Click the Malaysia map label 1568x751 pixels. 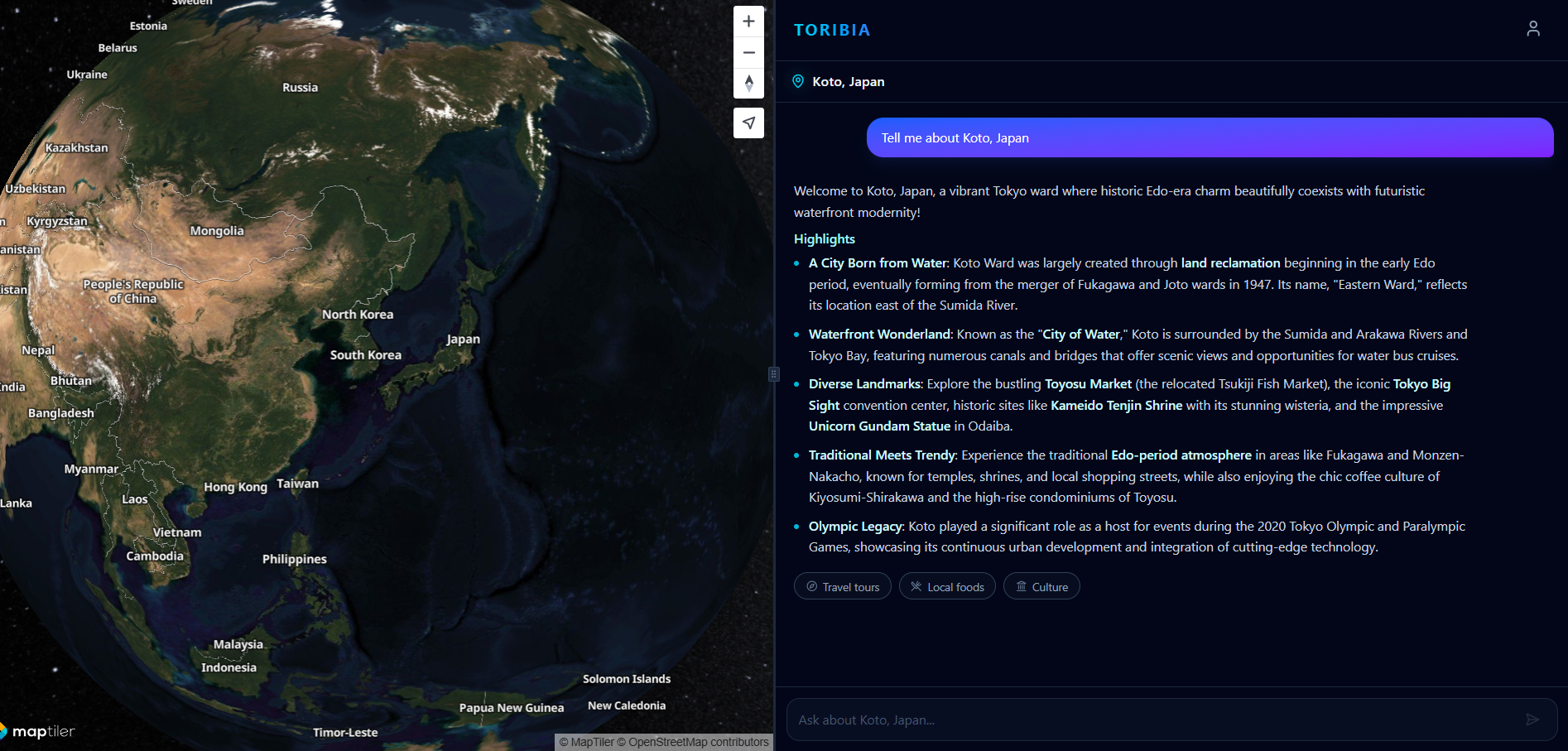pos(238,643)
